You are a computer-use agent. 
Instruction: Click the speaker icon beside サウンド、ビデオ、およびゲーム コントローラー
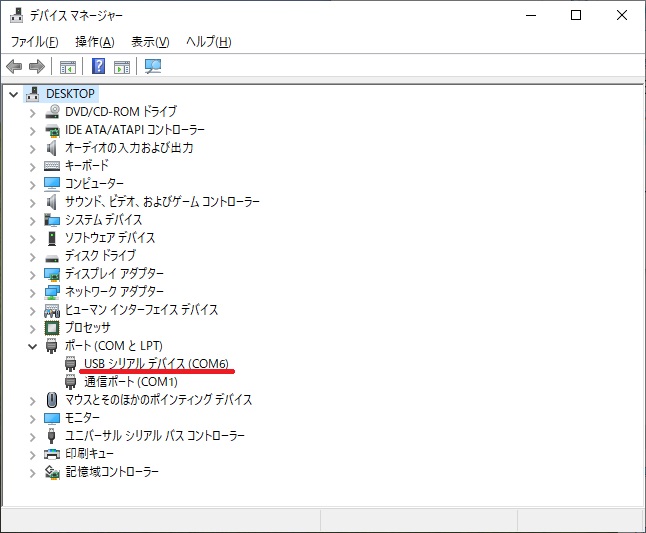pyautogui.click(x=51, y=202)
